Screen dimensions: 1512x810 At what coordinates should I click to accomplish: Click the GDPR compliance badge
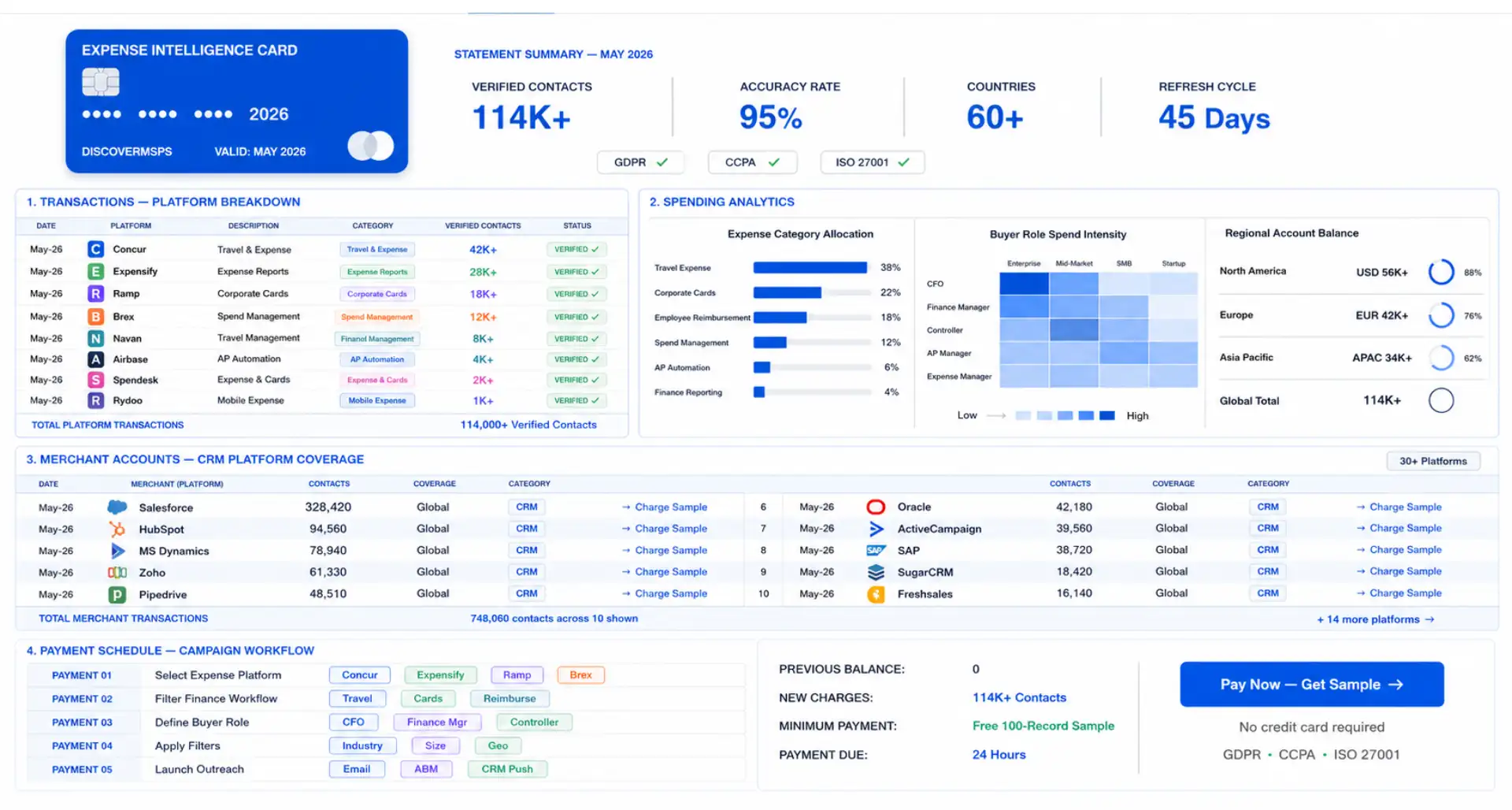[x=640, y=162]
